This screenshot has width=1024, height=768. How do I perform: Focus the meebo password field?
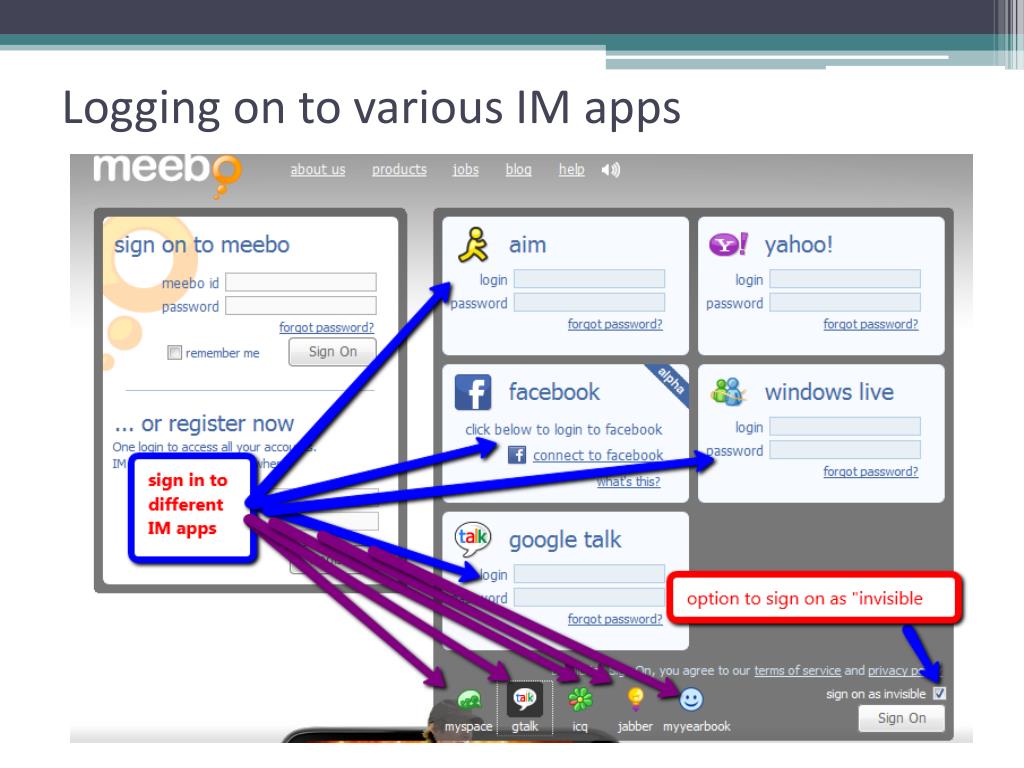pos(300,306)
